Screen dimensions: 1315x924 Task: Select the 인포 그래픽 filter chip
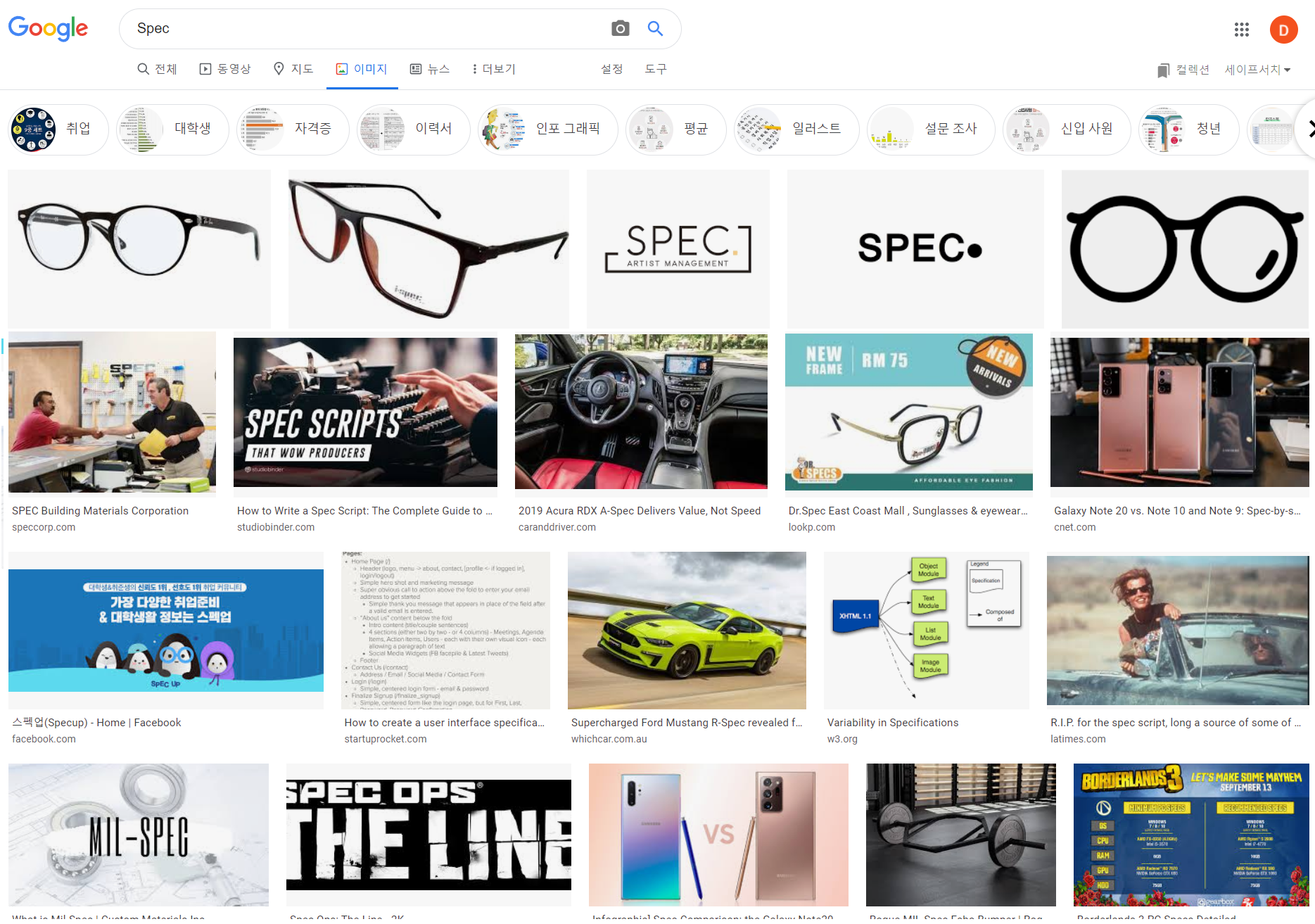[547, 129]
